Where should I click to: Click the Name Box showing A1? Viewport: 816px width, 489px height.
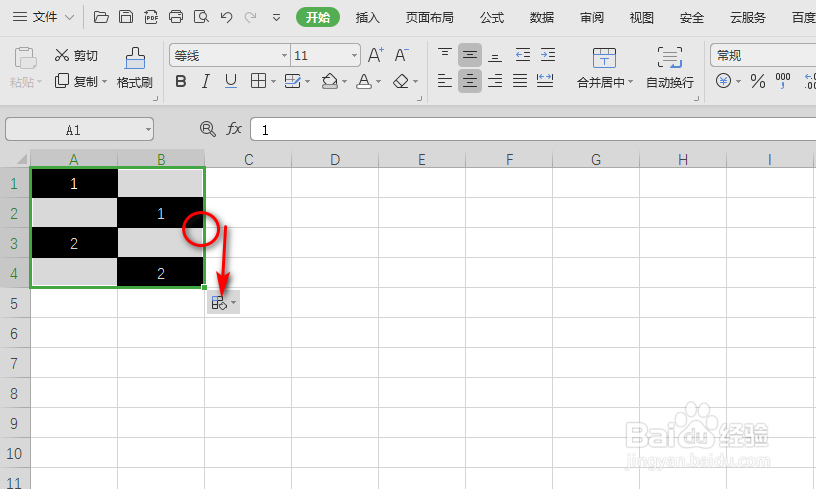pos(79,130)
